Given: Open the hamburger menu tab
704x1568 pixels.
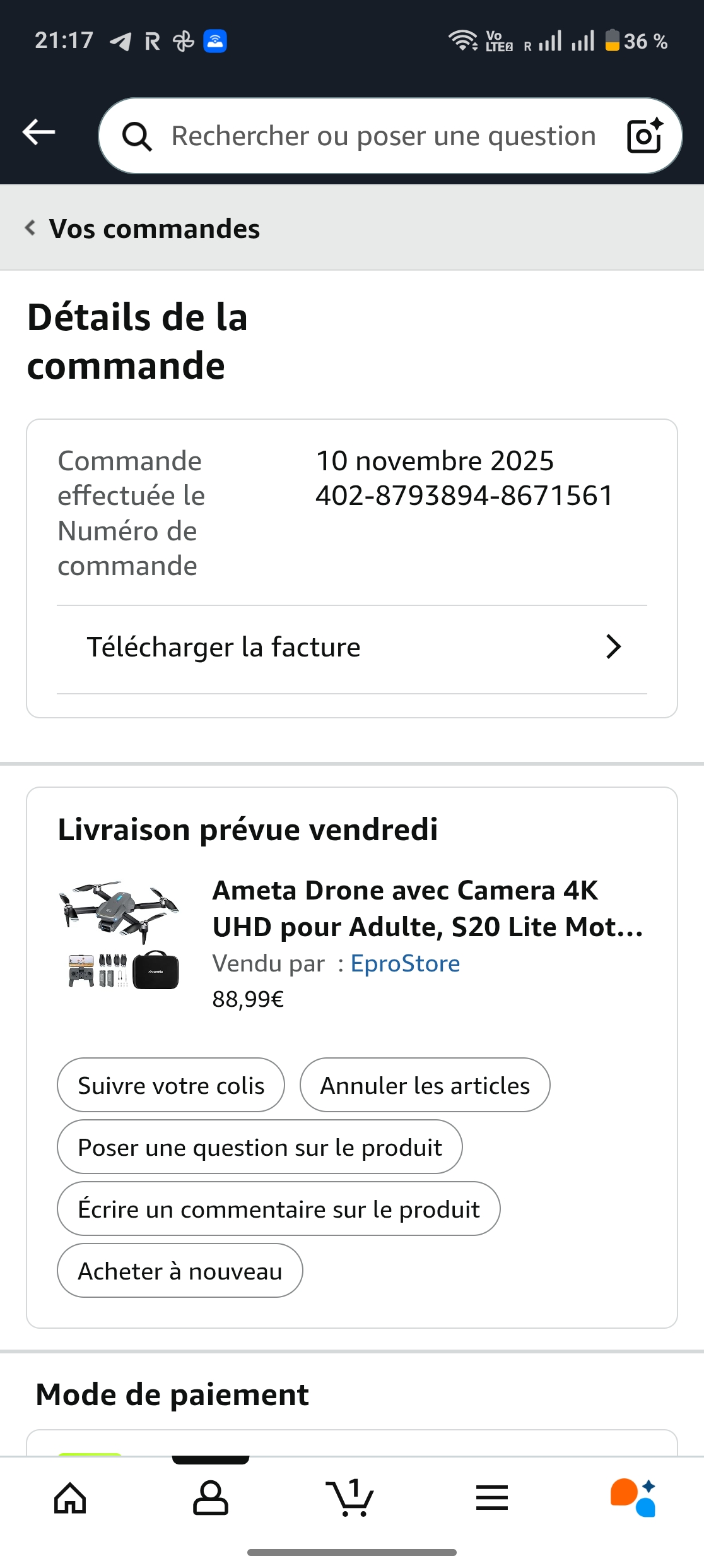Looking at the screenshot, I should tap(492, 1498).
